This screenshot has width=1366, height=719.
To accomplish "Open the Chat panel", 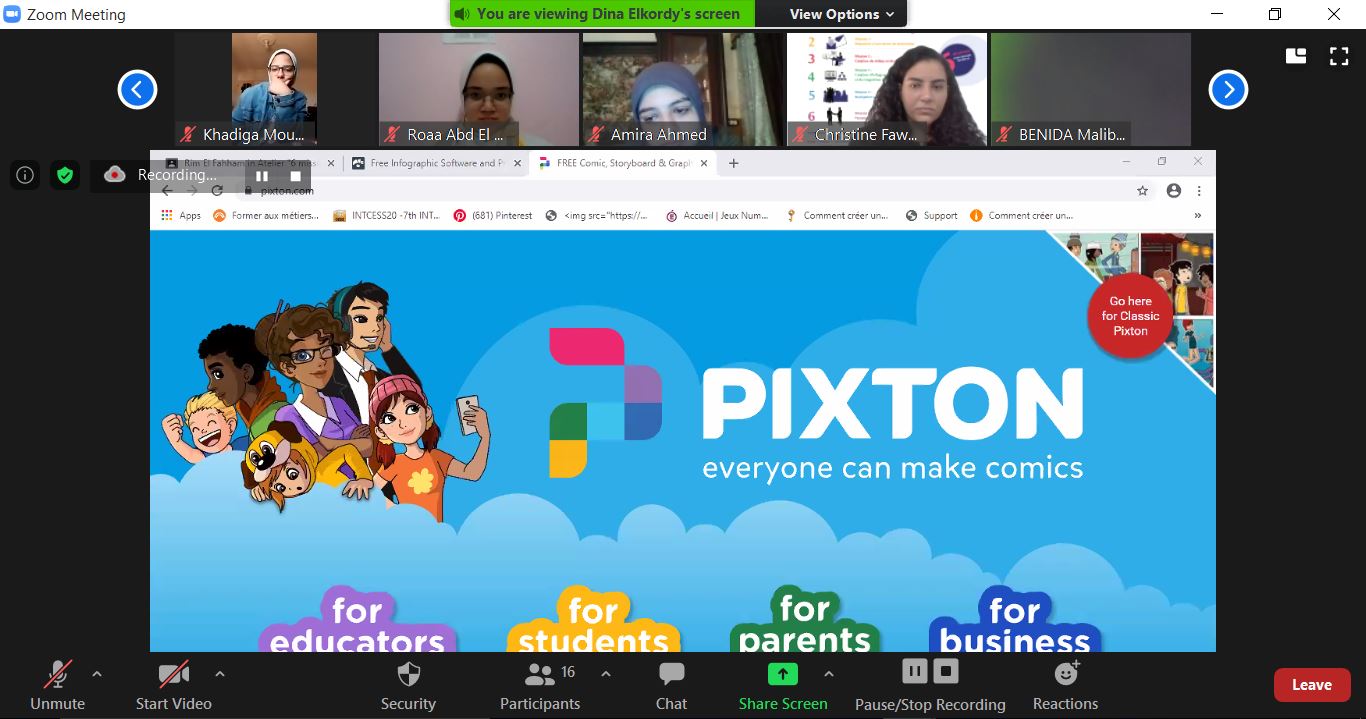I will pyautogui.click(x=671, y=674).
